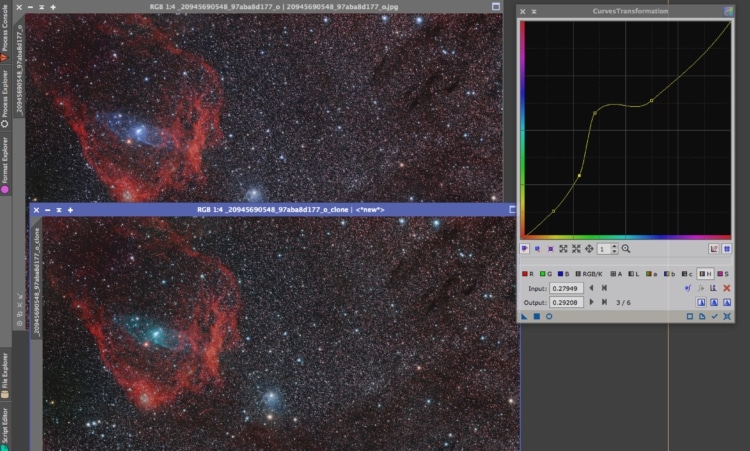
Task: Select the Pan Mode cross-arrow icon
Action: [x=589, y=249]
